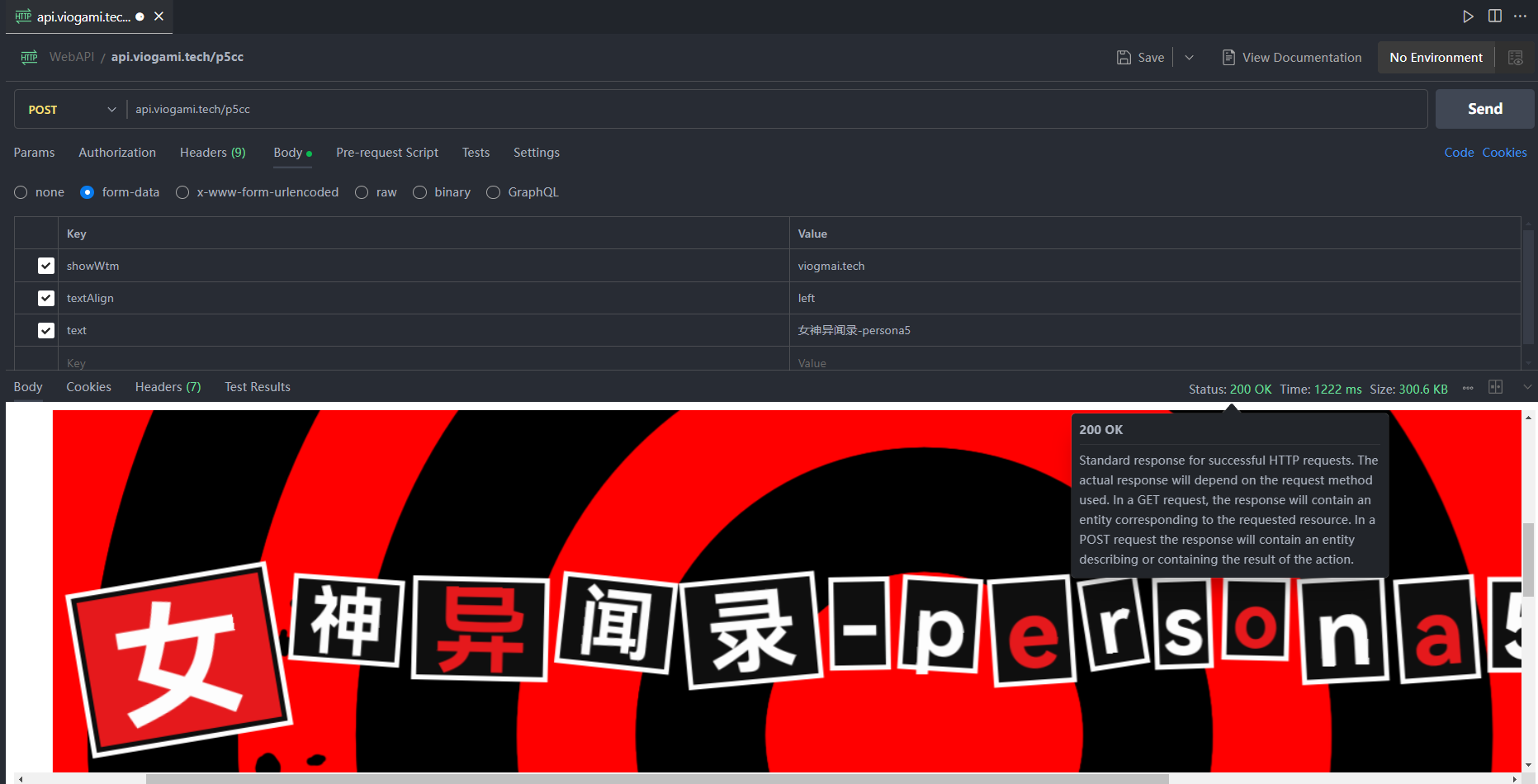
Task: Uncheck the textAlign parameter checkbox
Action: point(46,298)
